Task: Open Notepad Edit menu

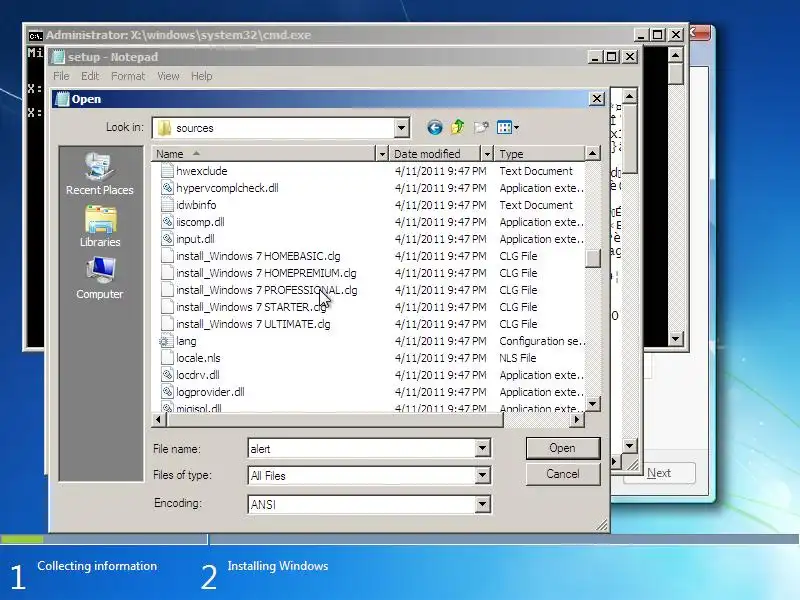Action: [x=90, y=76]
